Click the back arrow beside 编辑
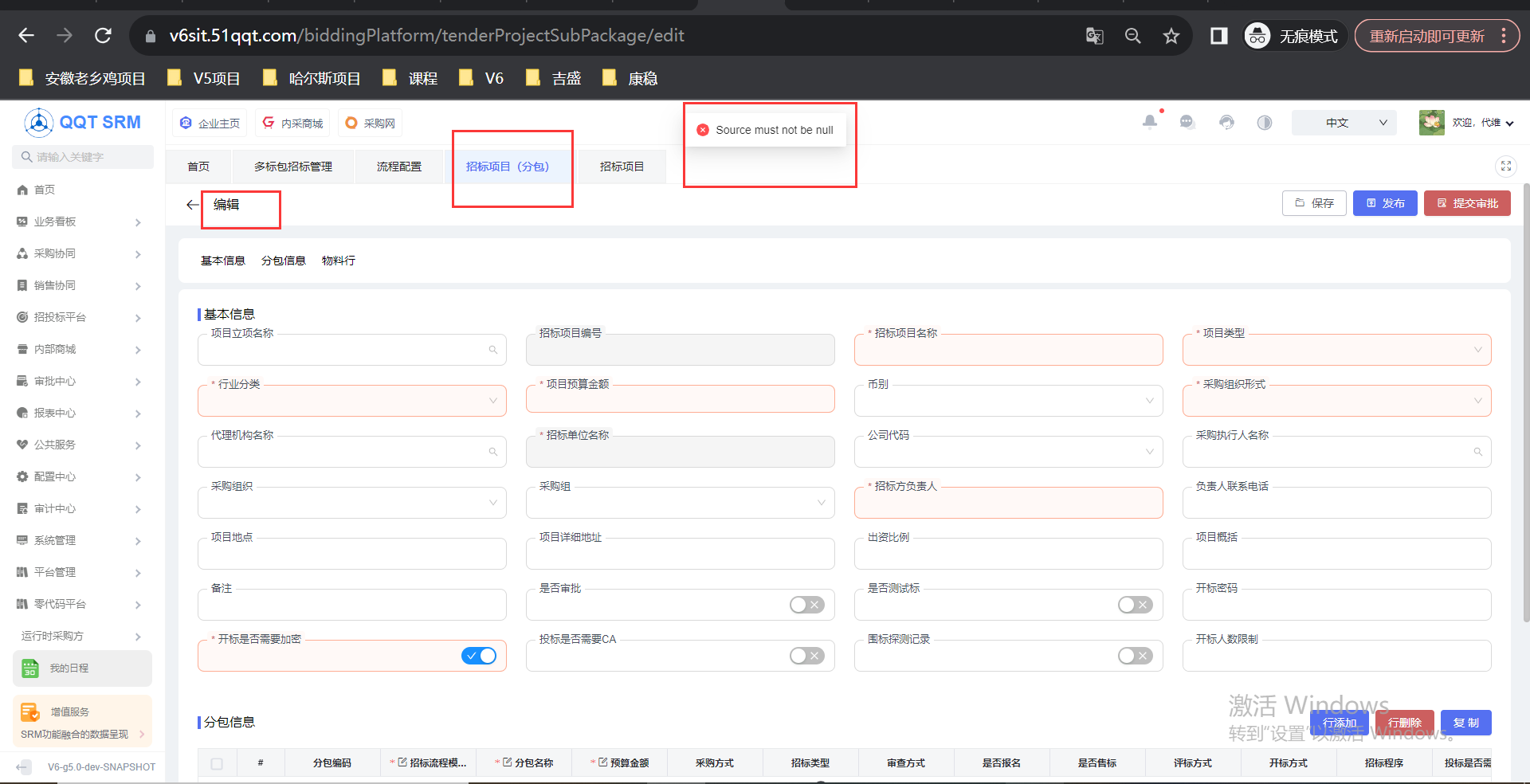1530x784 pixels. pyautogui.click(x=192, y=205)
